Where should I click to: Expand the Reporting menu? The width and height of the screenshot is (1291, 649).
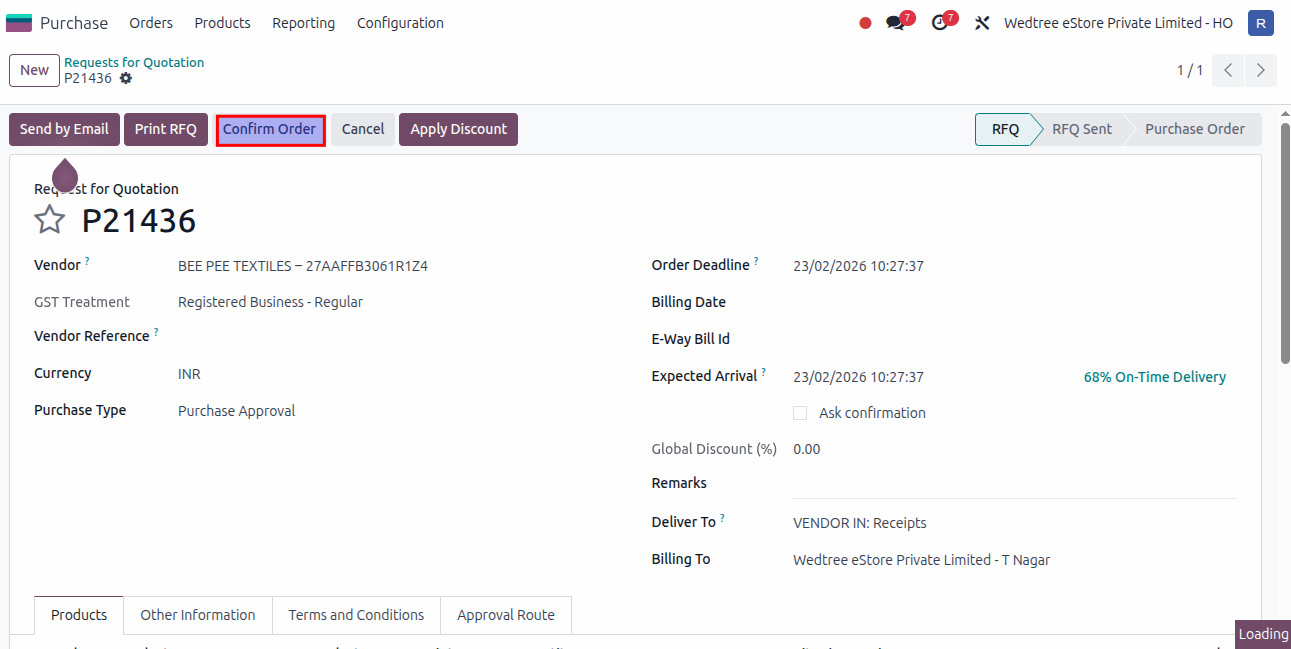click(303, 23)
